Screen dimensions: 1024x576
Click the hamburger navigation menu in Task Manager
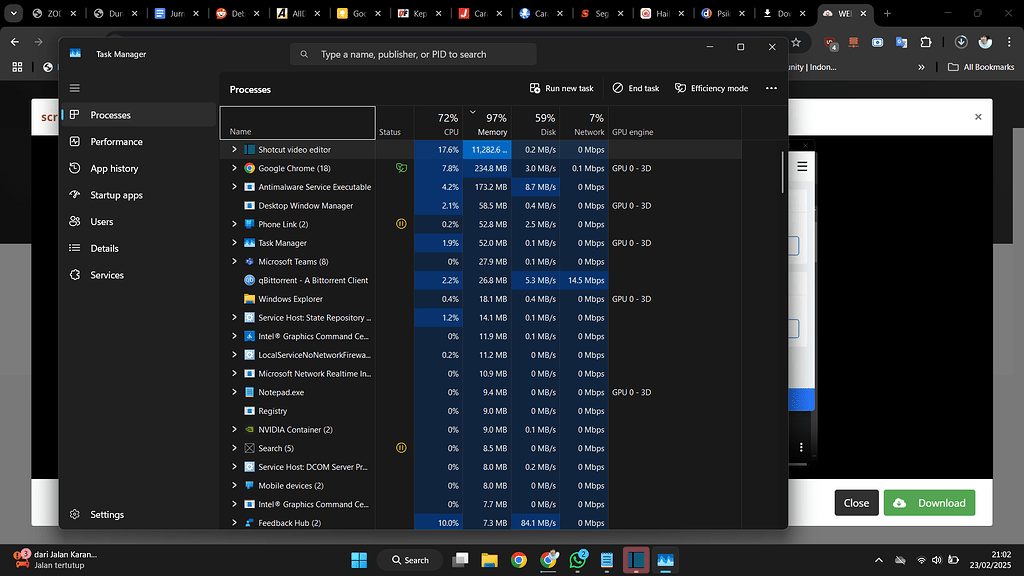[x=74, y=87]
